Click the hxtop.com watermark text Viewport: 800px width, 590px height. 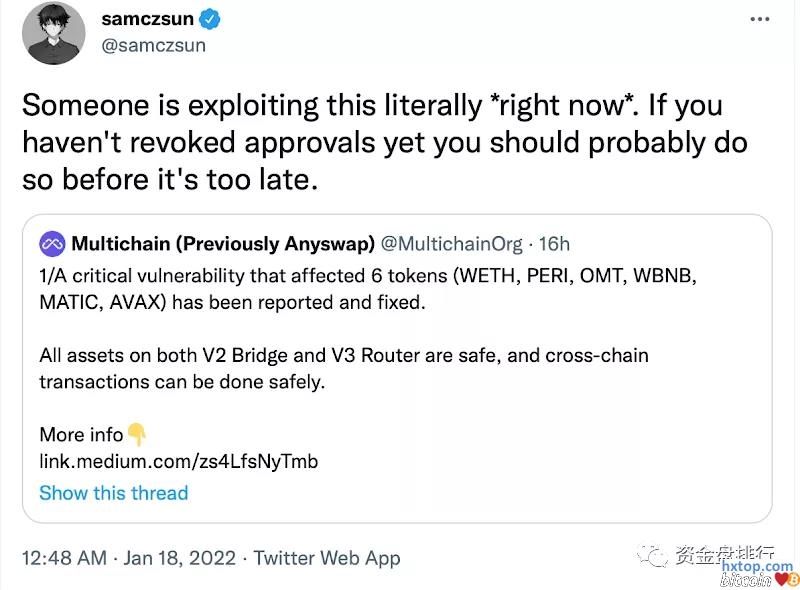(x=756, y=567)
